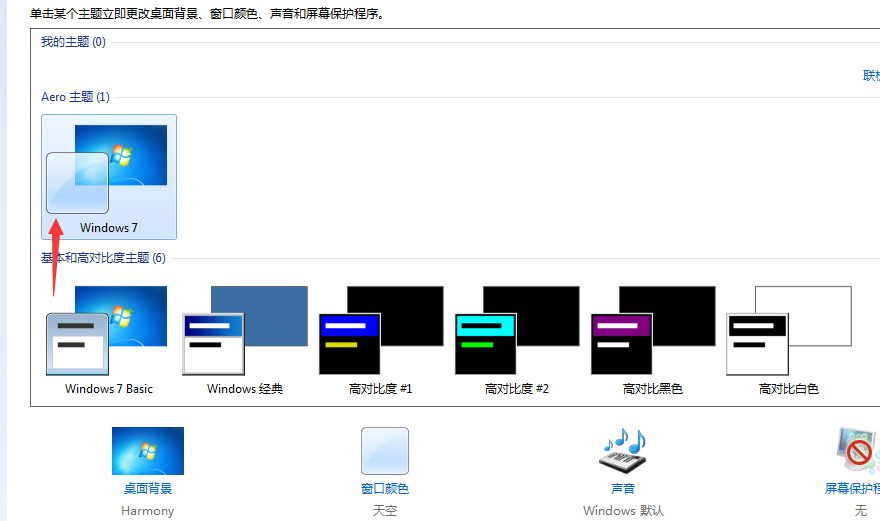Viewport: 880px width, 521px height.
Task: Open the 桌面背景 Harmony wallpaper icon
Action: 148,451
